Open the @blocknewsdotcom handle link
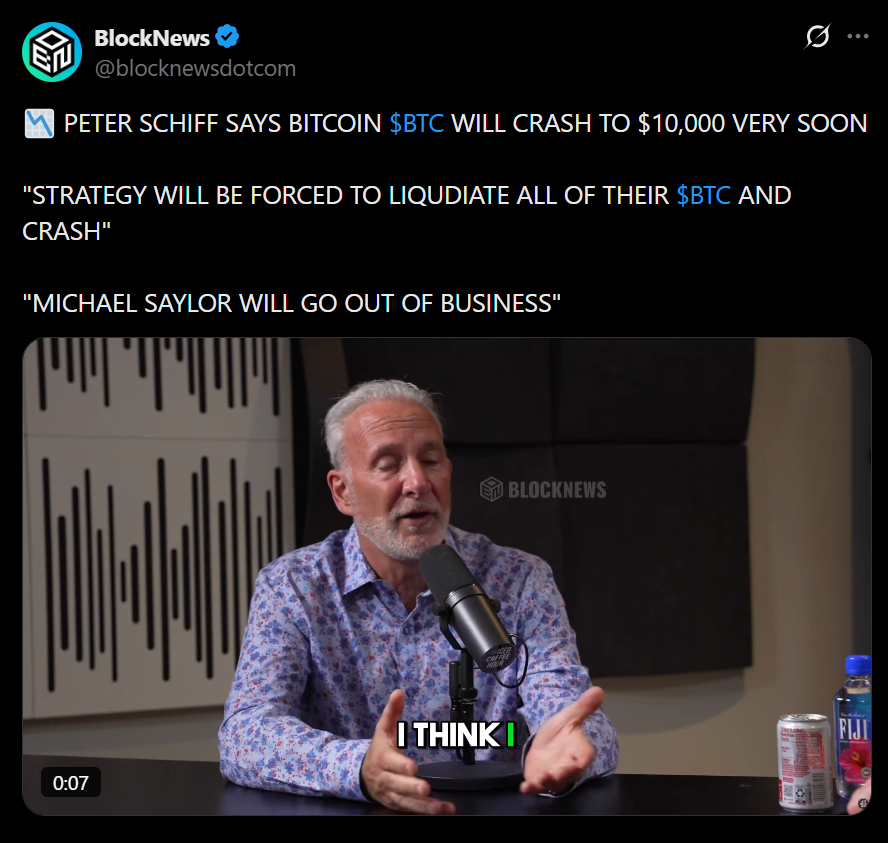888x843 pixels. [x=195, y=69]
